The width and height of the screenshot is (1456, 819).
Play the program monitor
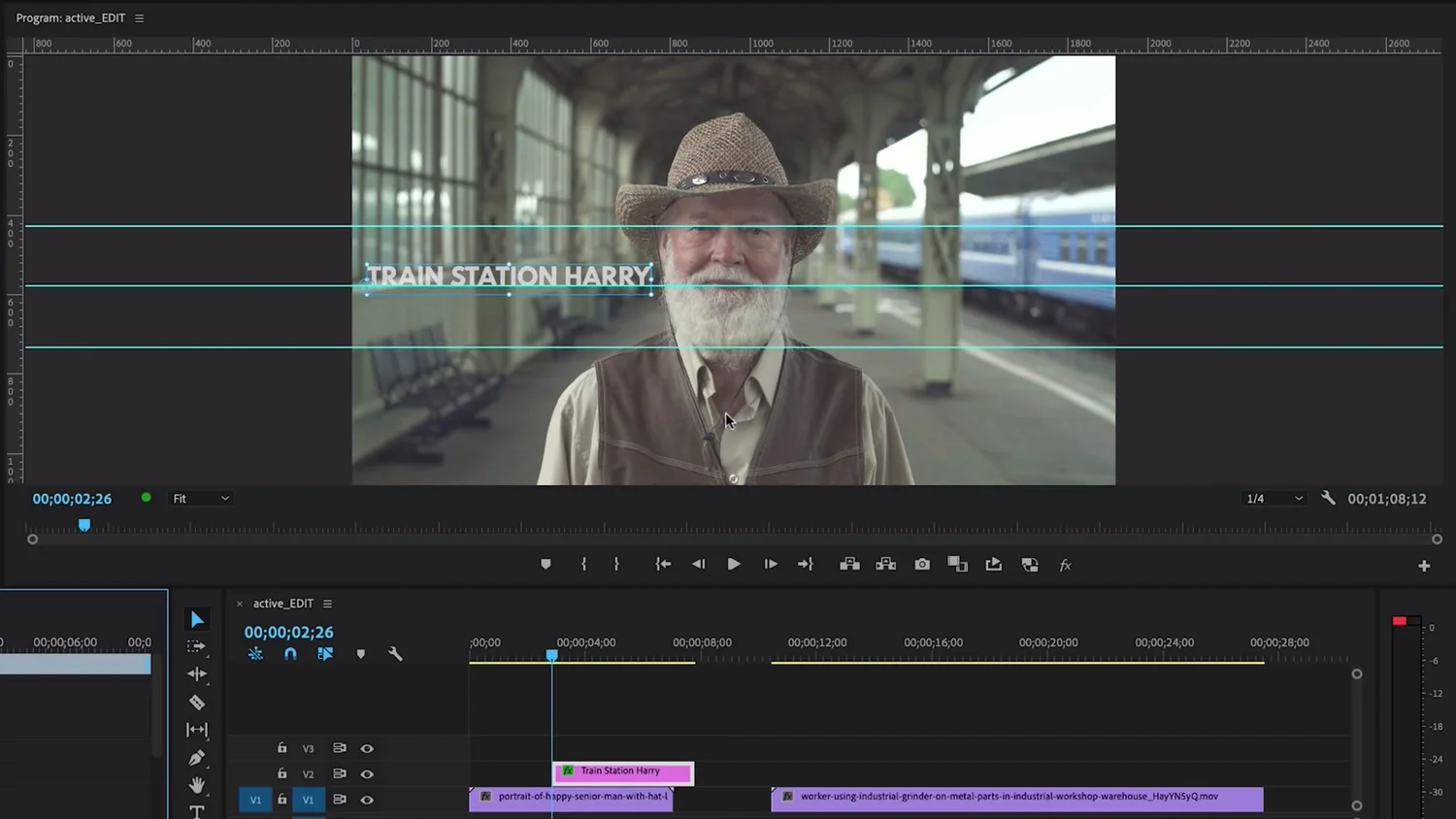point(734,564)
